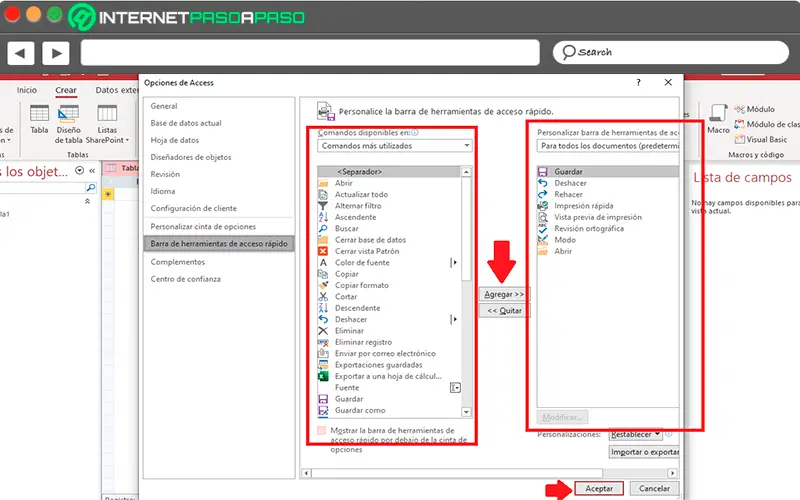Viewport: 800px width, 500px height.
Task: Open the Restablecer dropdown button
Action: (x=636, y=435)
